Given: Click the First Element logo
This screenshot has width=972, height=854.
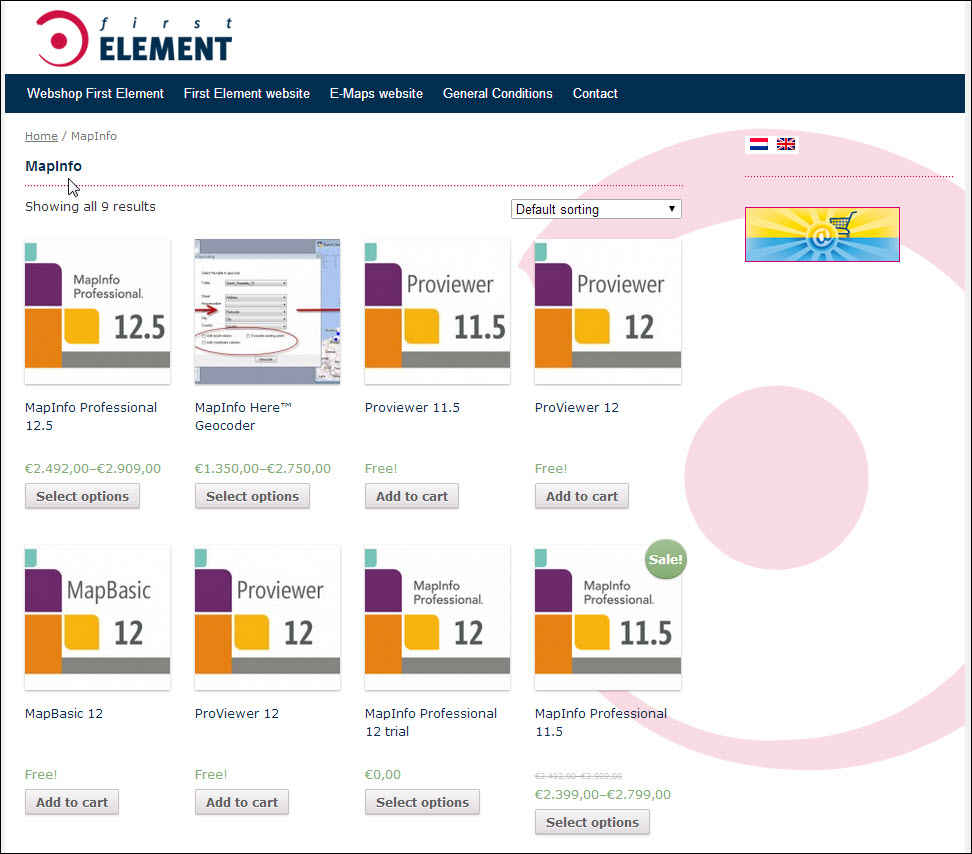Looking at the screenshot, I should tap(135, 38).
